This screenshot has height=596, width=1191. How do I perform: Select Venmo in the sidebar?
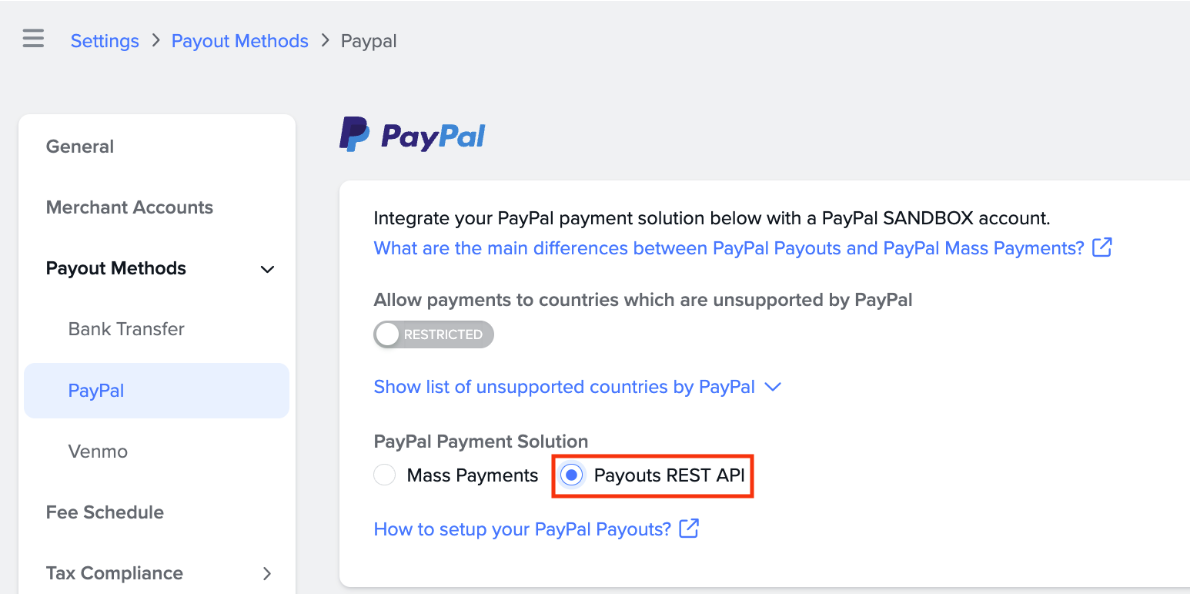point(98,451)
